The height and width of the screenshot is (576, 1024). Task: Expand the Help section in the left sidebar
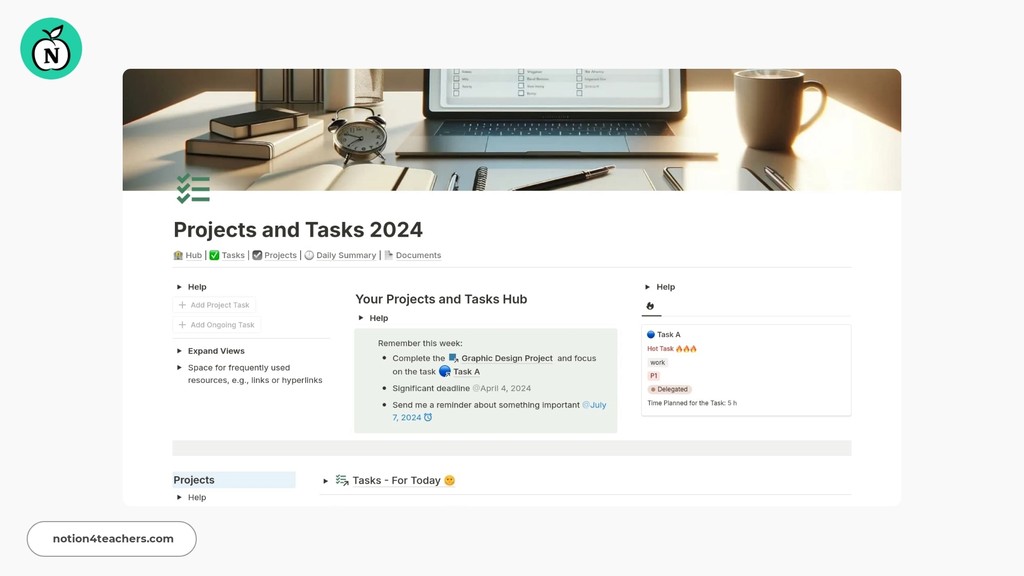(177, 286)
